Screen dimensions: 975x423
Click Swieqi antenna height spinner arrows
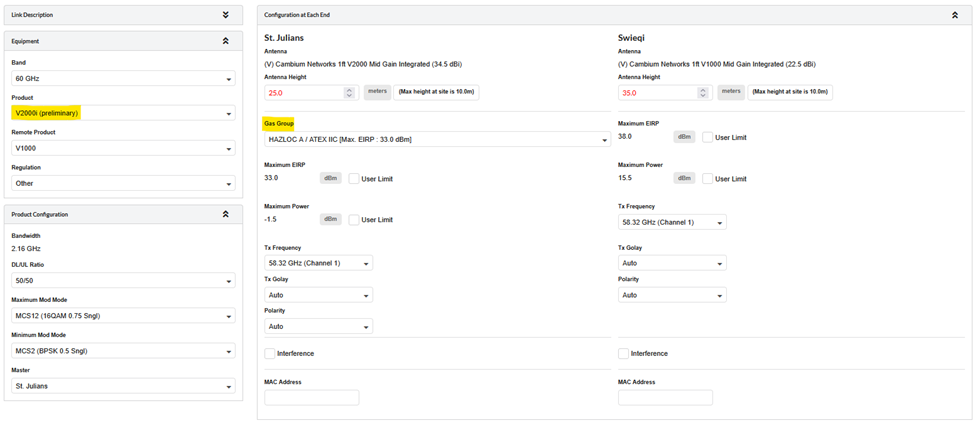click(703, 92)
